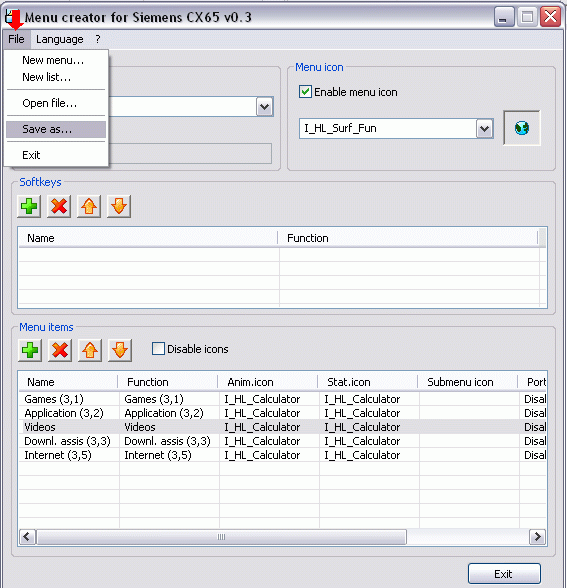Click the Exit button at bottom
Image resolution: width=567 pixels, height=588 pixels.
(504, 574)
